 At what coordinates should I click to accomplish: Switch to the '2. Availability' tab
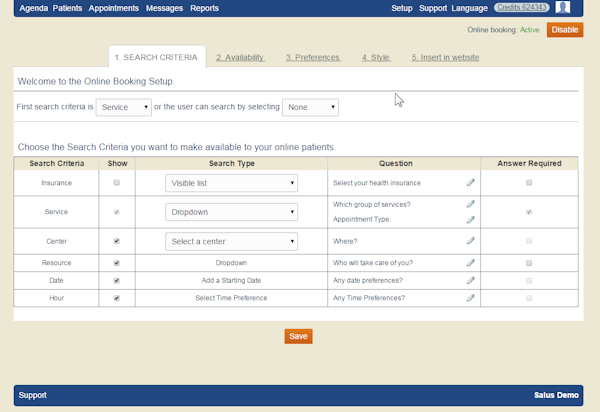[240, 57]
